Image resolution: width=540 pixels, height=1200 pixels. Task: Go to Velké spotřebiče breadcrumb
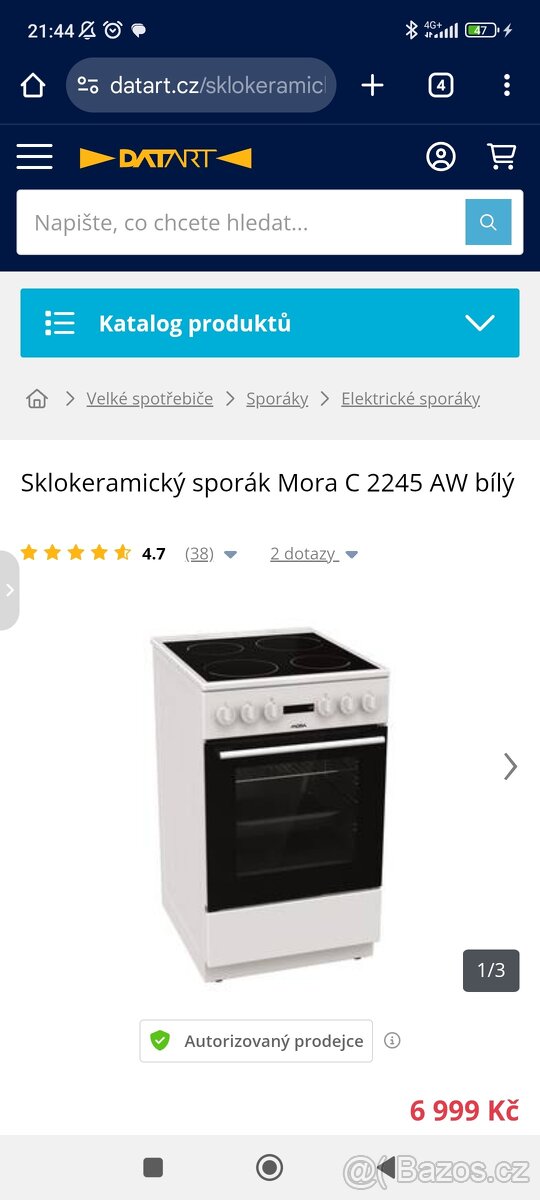(150, 399)
